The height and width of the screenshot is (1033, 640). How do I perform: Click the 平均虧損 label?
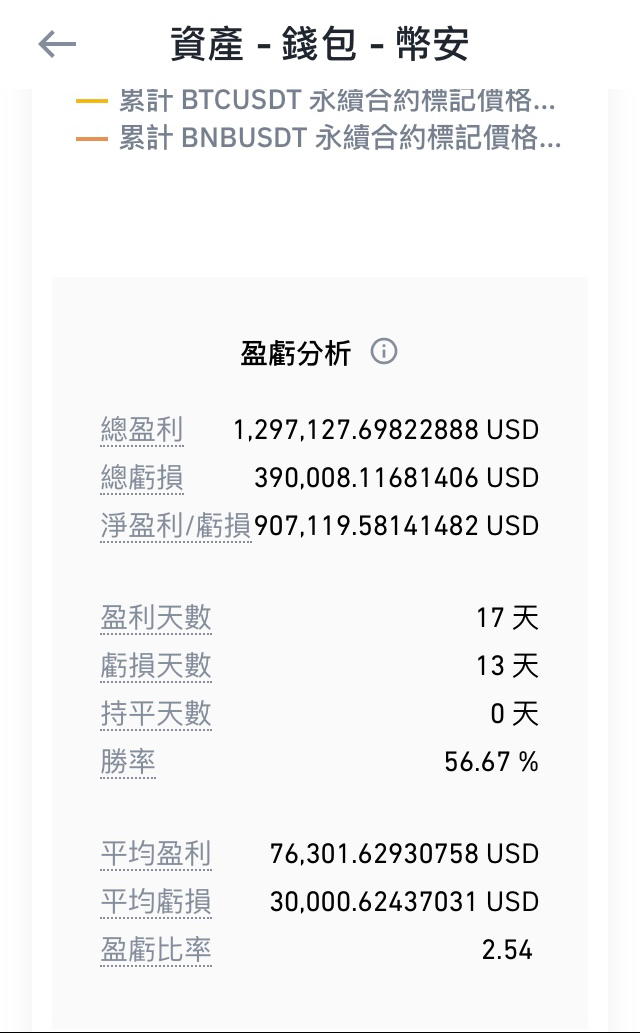(x=156, y=902)
